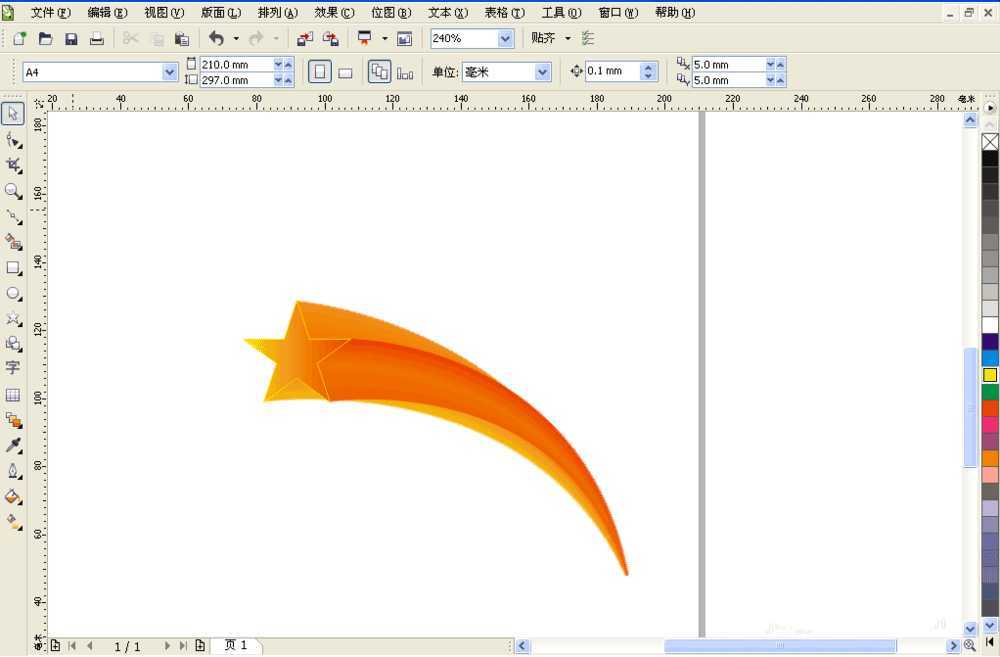
Task: Switch page to portrait orientation
Action: click(319, 72)
